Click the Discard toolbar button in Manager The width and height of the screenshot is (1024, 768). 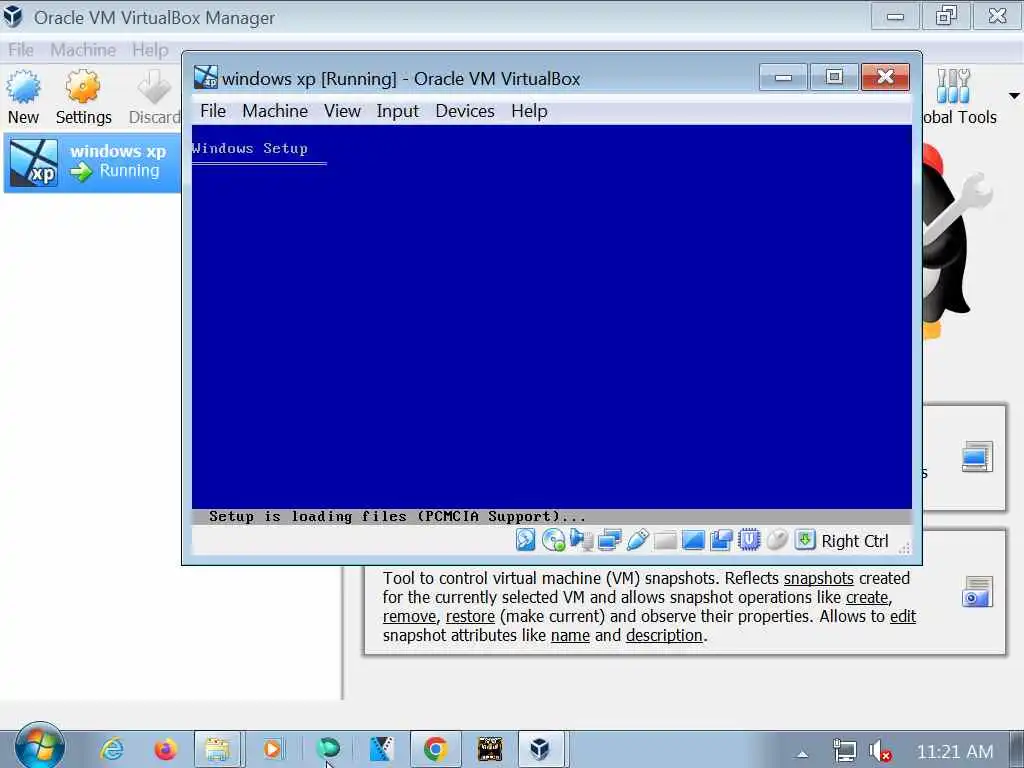(x=155, y=97)
